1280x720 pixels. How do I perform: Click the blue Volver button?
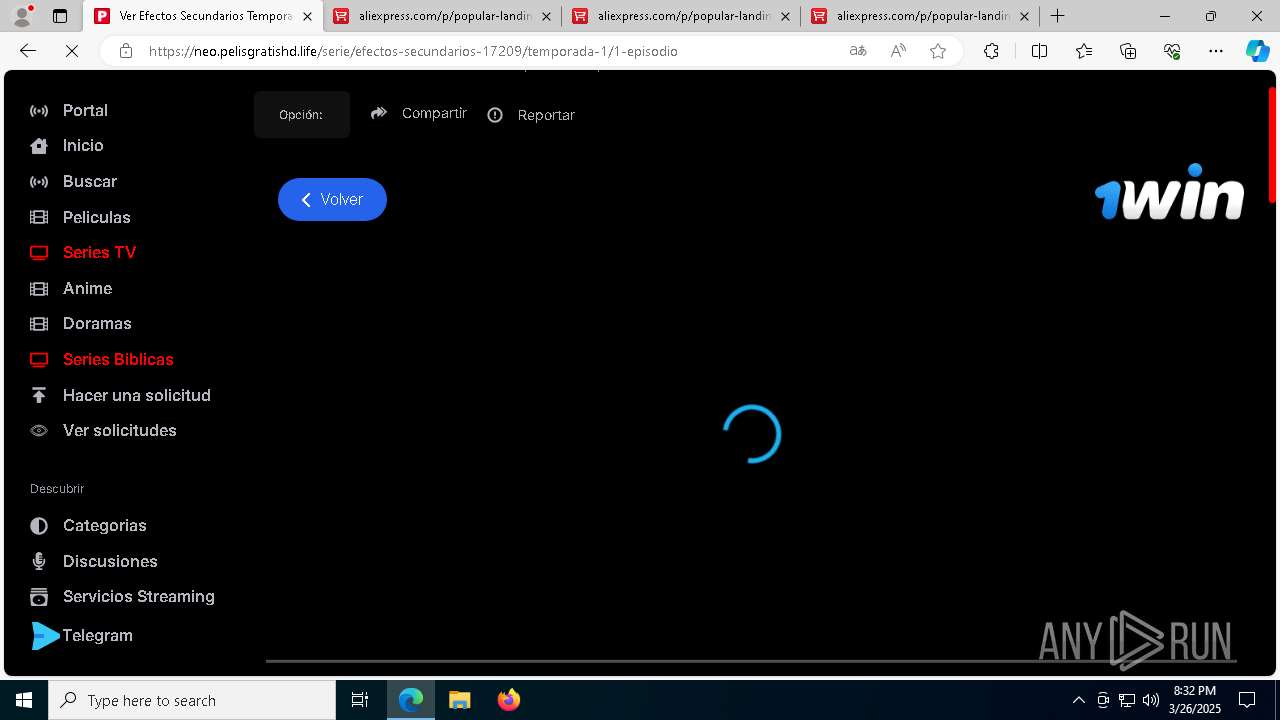[x=332, y=199]
